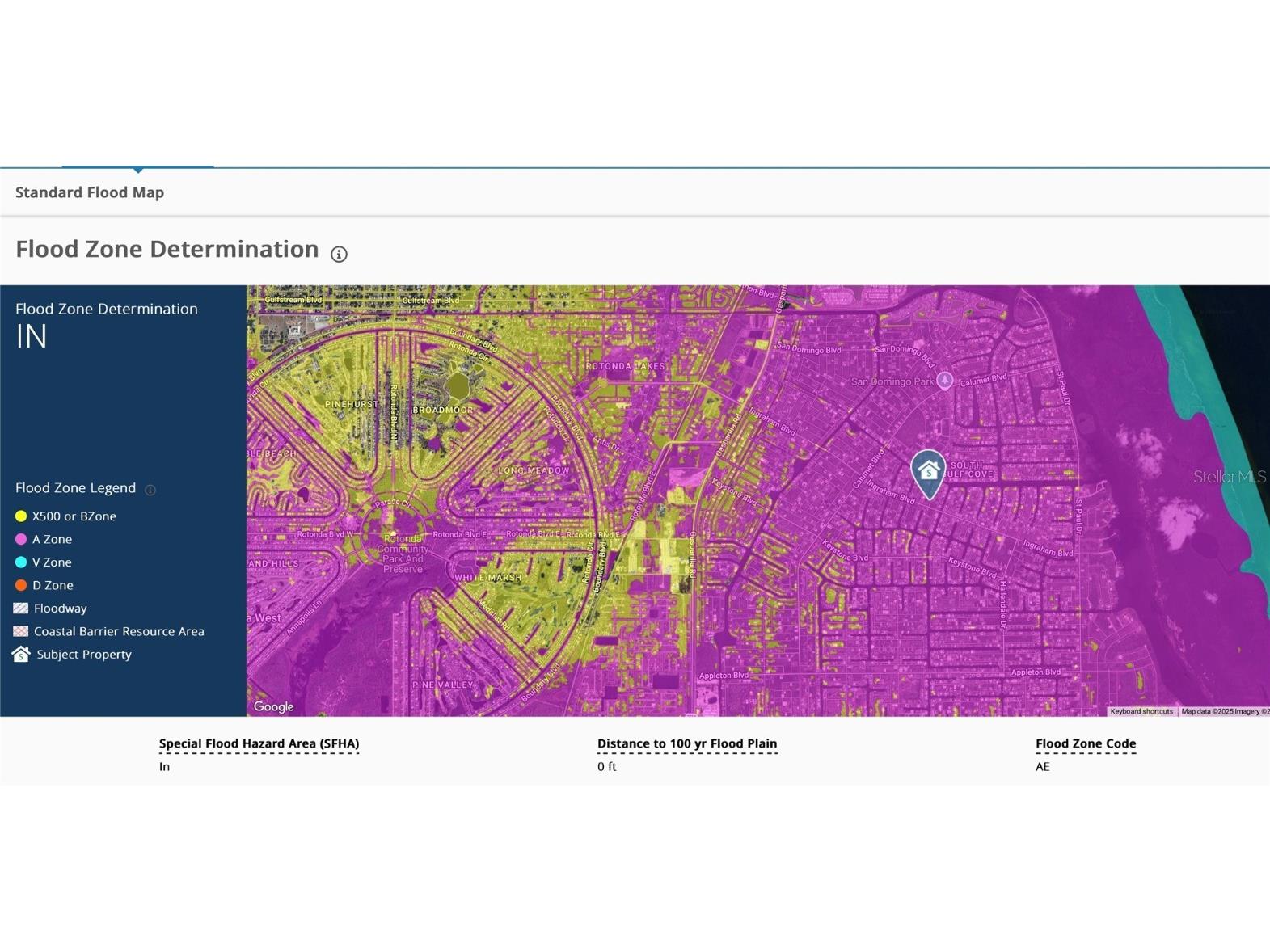
Task: Select the Standard Flood Map tab
Action: (x=90, y=192)
